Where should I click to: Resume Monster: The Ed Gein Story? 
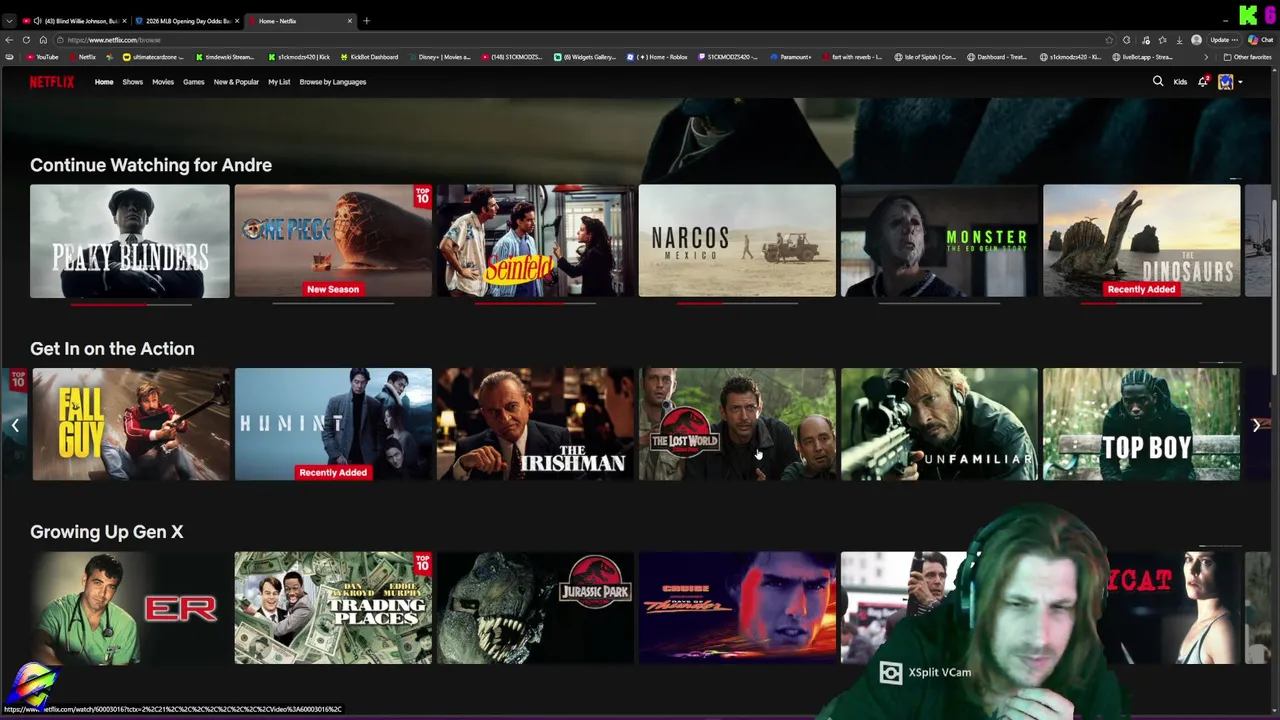click(x=939, y=240)
